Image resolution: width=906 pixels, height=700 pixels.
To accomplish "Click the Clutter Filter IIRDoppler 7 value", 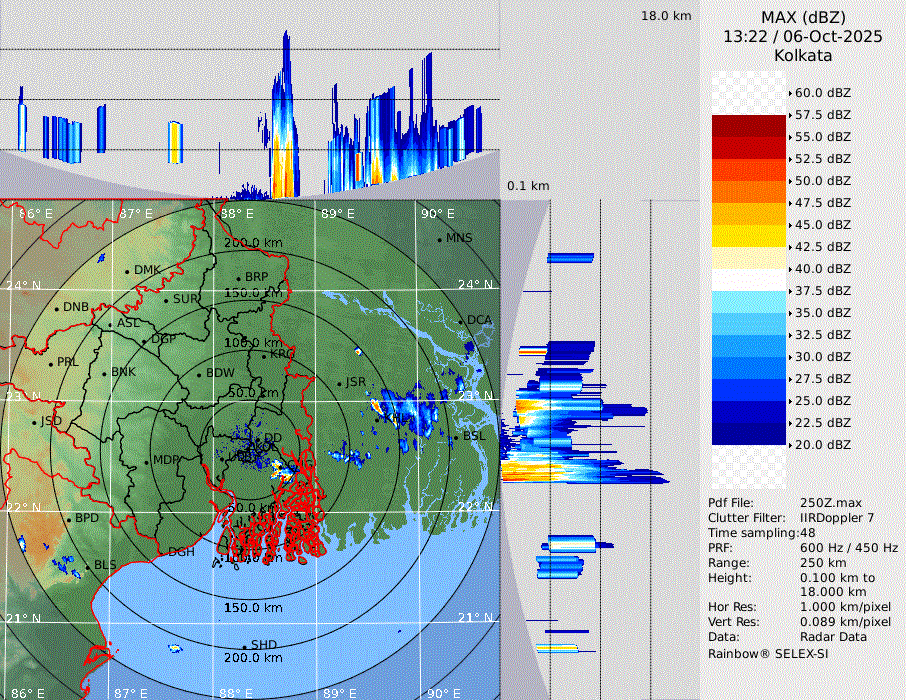I will pos(837,518).
